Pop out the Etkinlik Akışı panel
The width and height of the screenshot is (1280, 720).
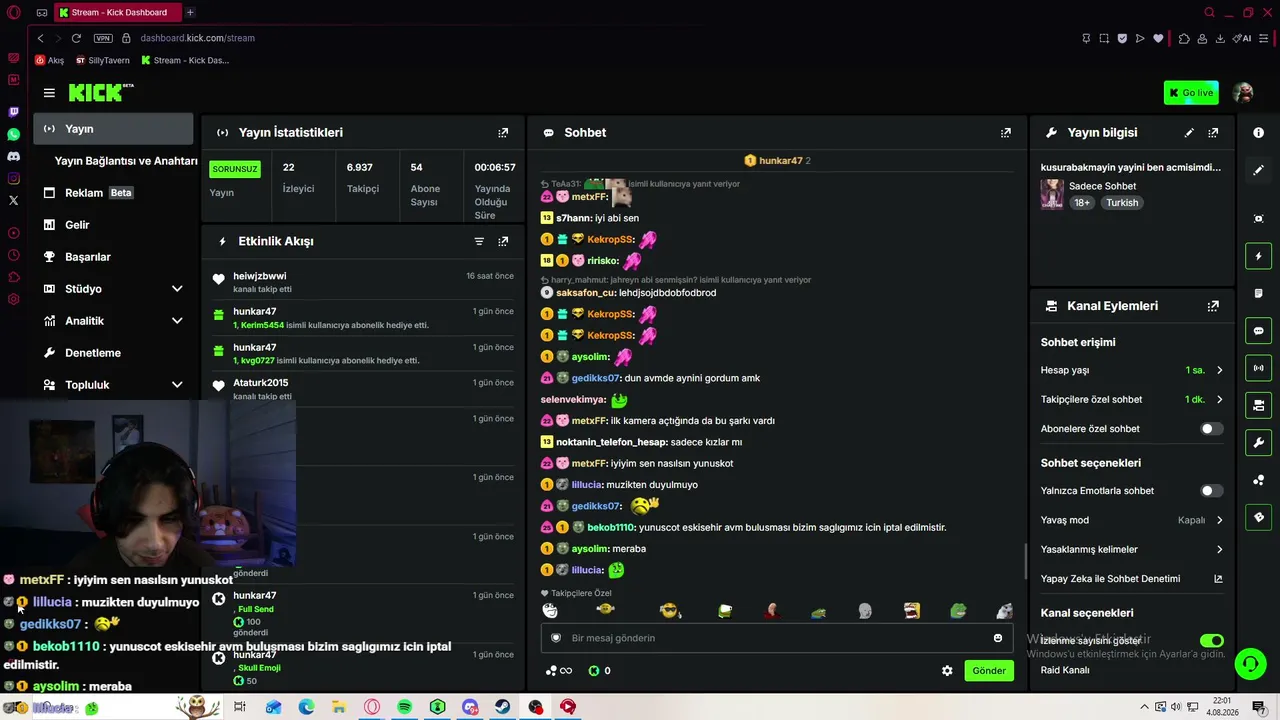point(503,241)
